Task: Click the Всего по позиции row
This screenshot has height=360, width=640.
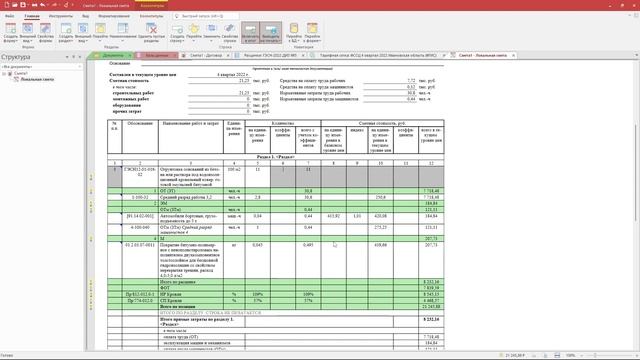Action: coord(276,307)
